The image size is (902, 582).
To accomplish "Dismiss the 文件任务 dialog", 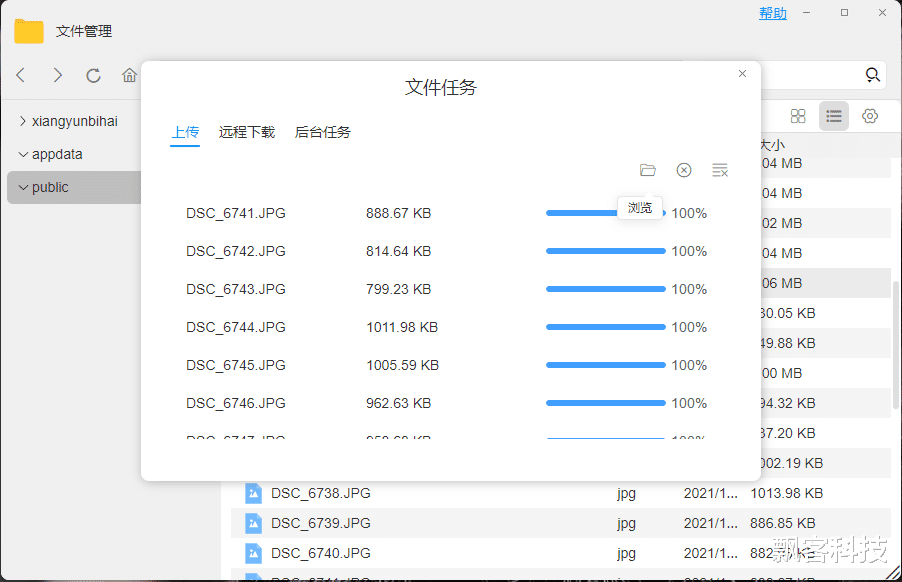I will tap(742, 73).
